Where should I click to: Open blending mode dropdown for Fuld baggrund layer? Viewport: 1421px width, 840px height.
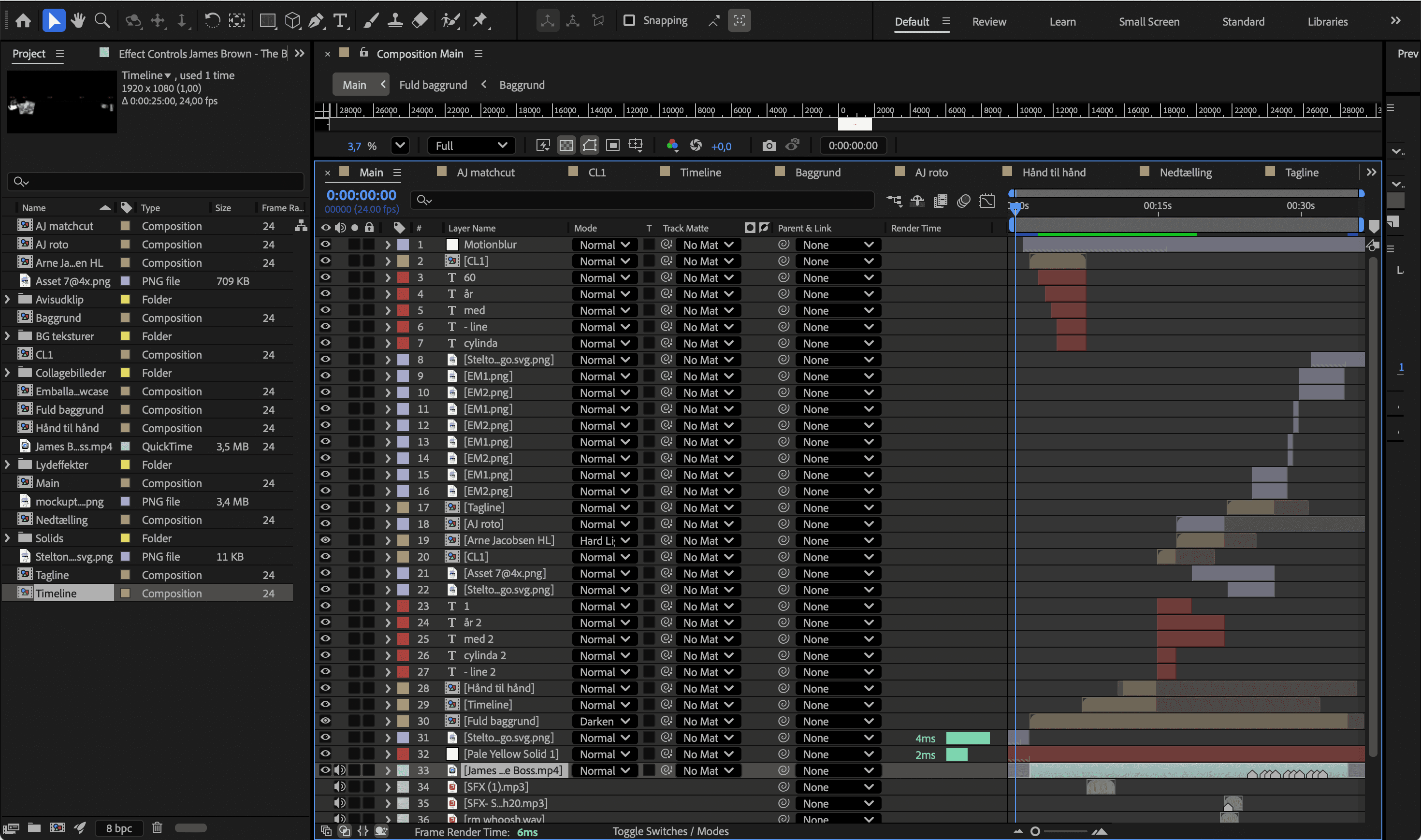[604, 721]
